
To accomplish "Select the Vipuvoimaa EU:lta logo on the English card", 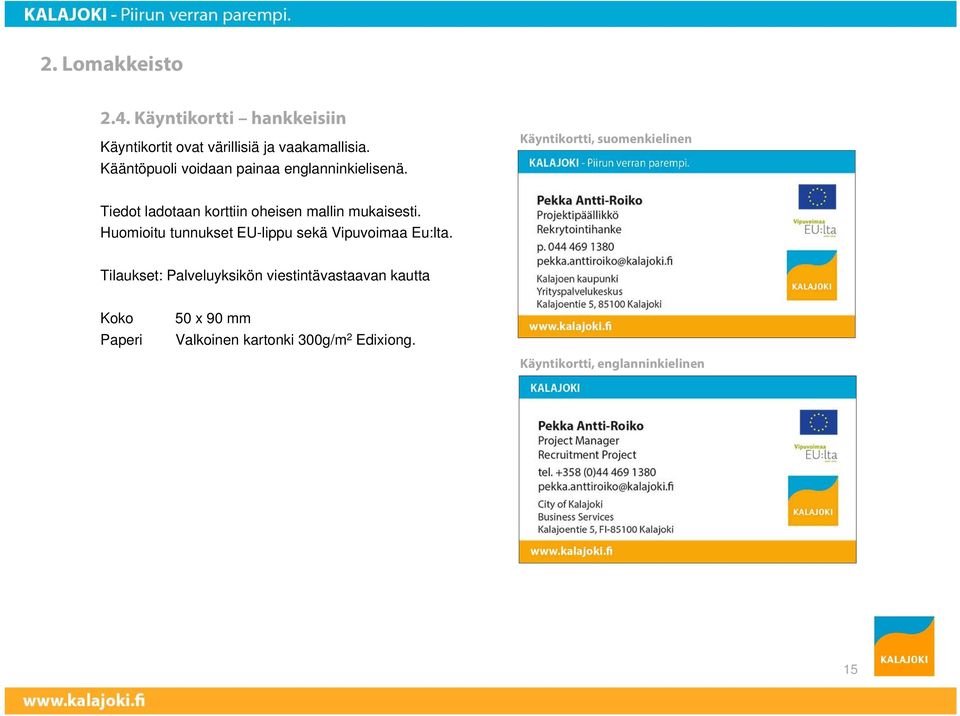I will [816, 453].
